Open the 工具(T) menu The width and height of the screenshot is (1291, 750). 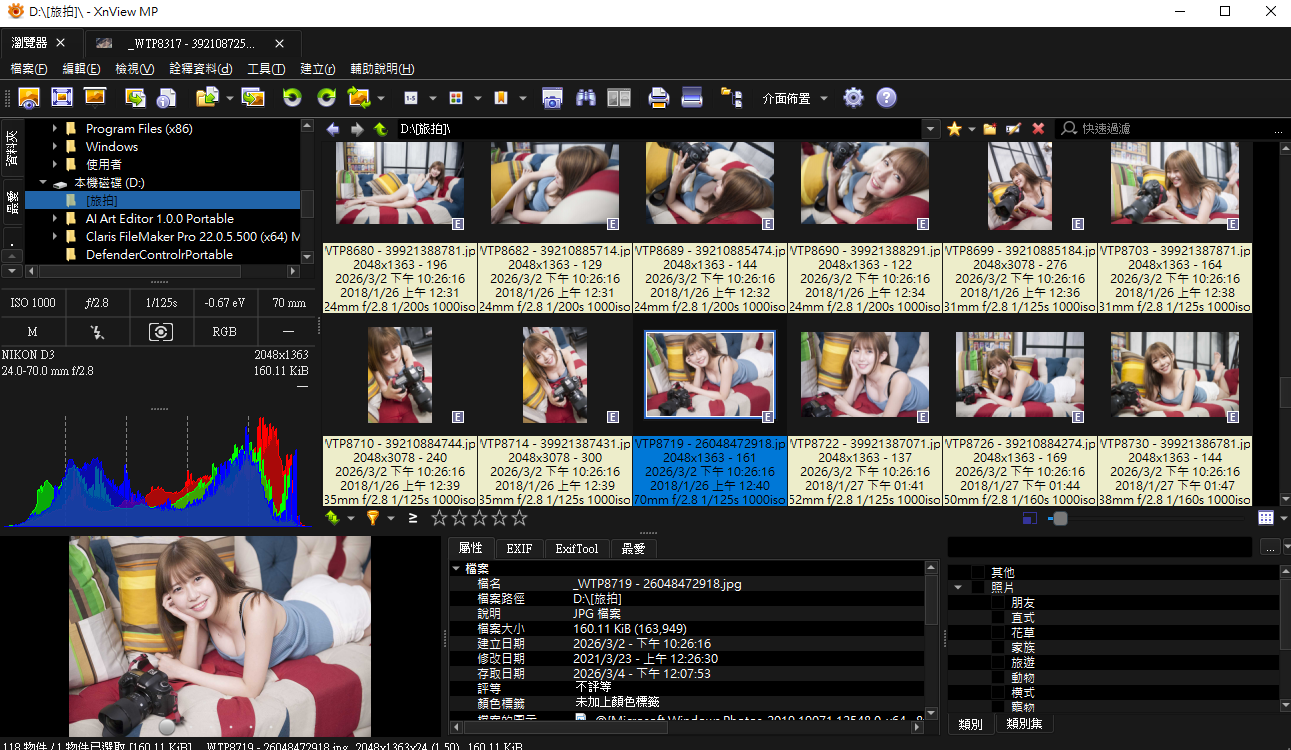pos(266,69)
